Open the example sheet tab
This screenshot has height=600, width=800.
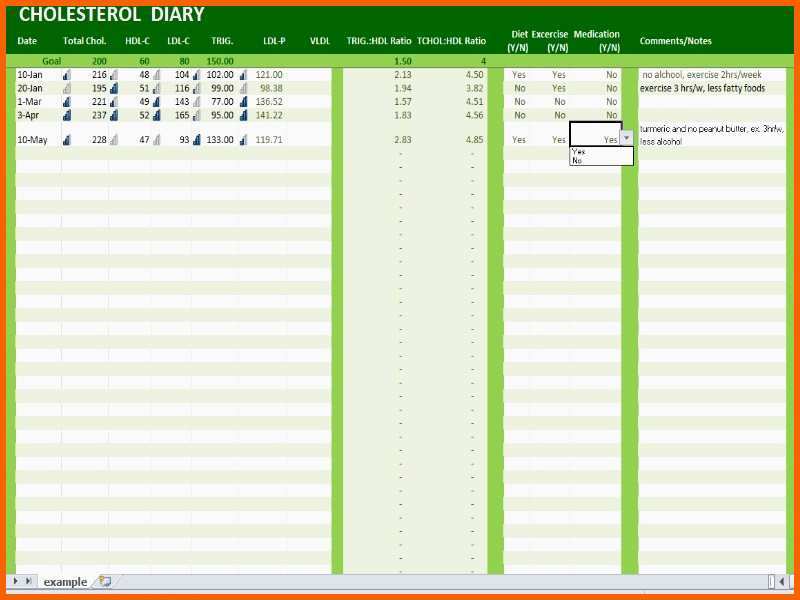[65, 582]
